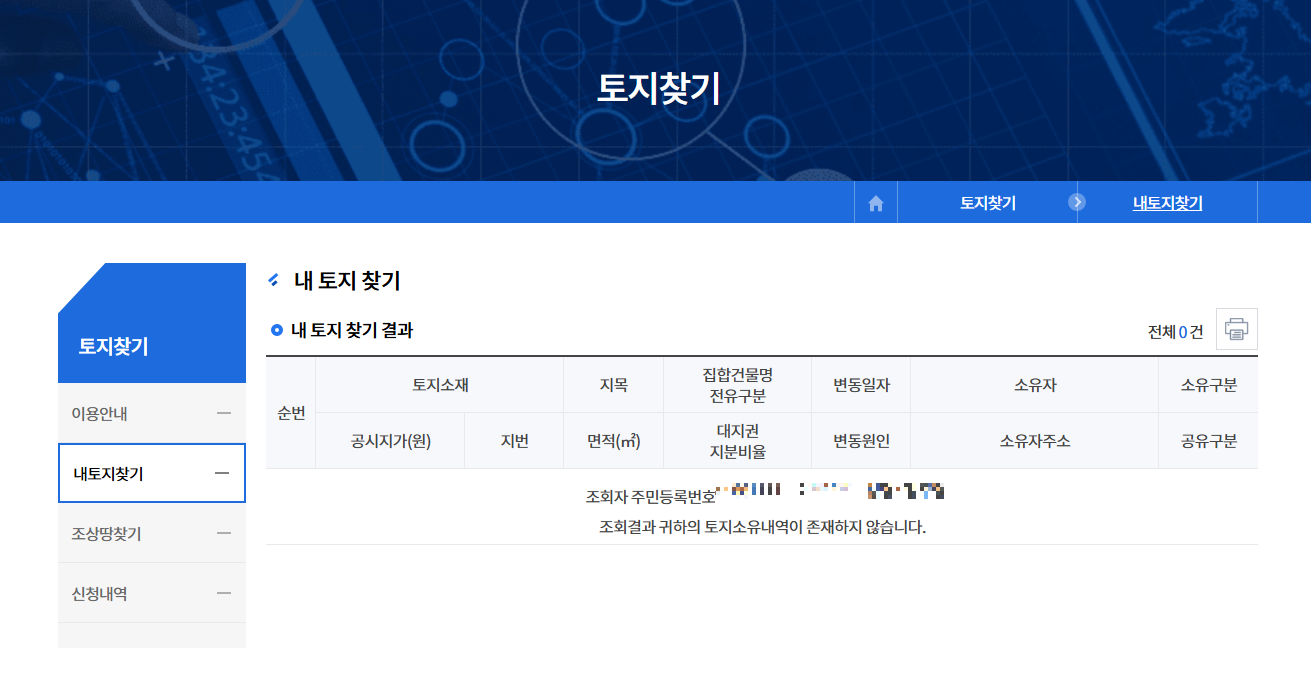Image resolution: width=1311 pixels, height=683 pixels.
Task: Click 토지찾기 in the breadcrumb navigation
Action: tap(988, 202)
